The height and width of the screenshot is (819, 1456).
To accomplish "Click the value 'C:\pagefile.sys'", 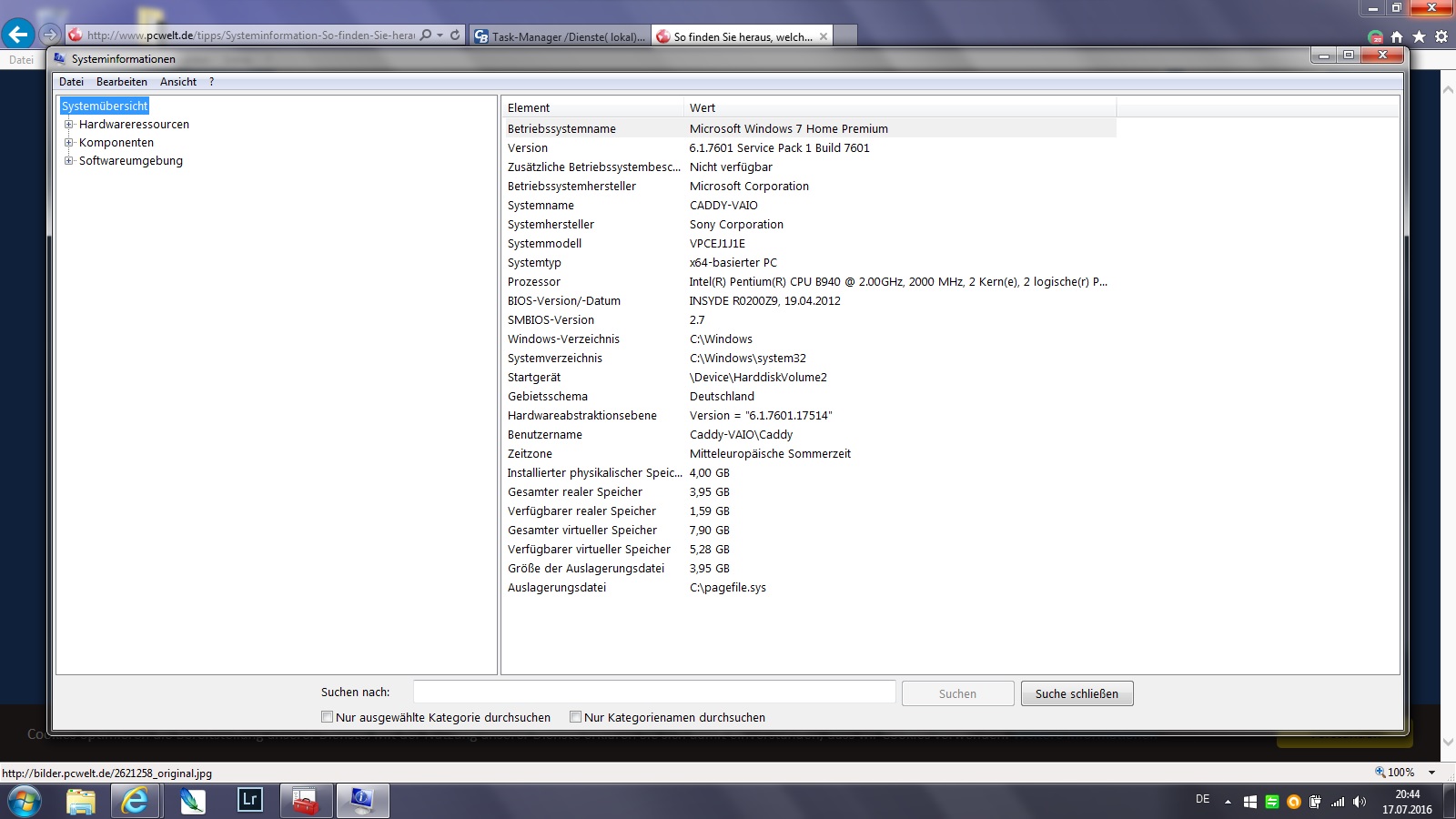I will (x=728, y=588).
